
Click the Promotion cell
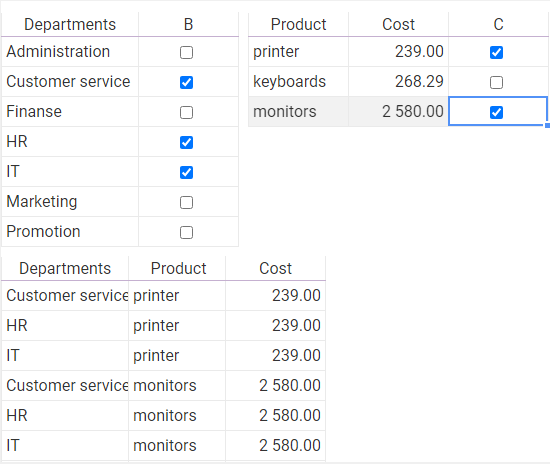[70, 231]
